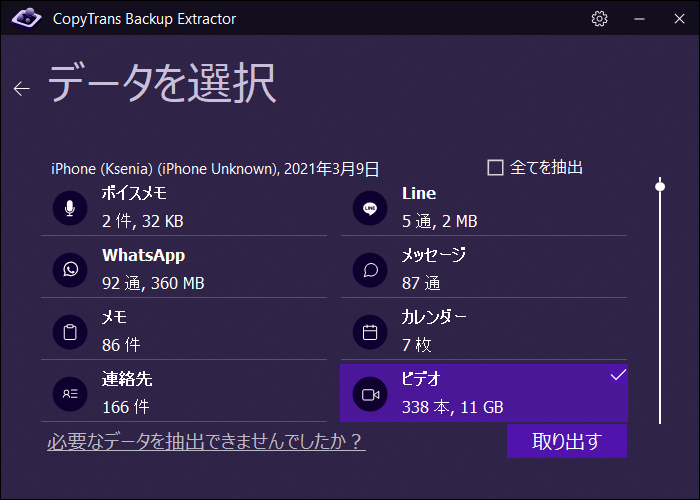This screenshot has height=500, width=700.
Task: Click the "2 件, 32 KB" text
Action: click(x=143, y=221)
